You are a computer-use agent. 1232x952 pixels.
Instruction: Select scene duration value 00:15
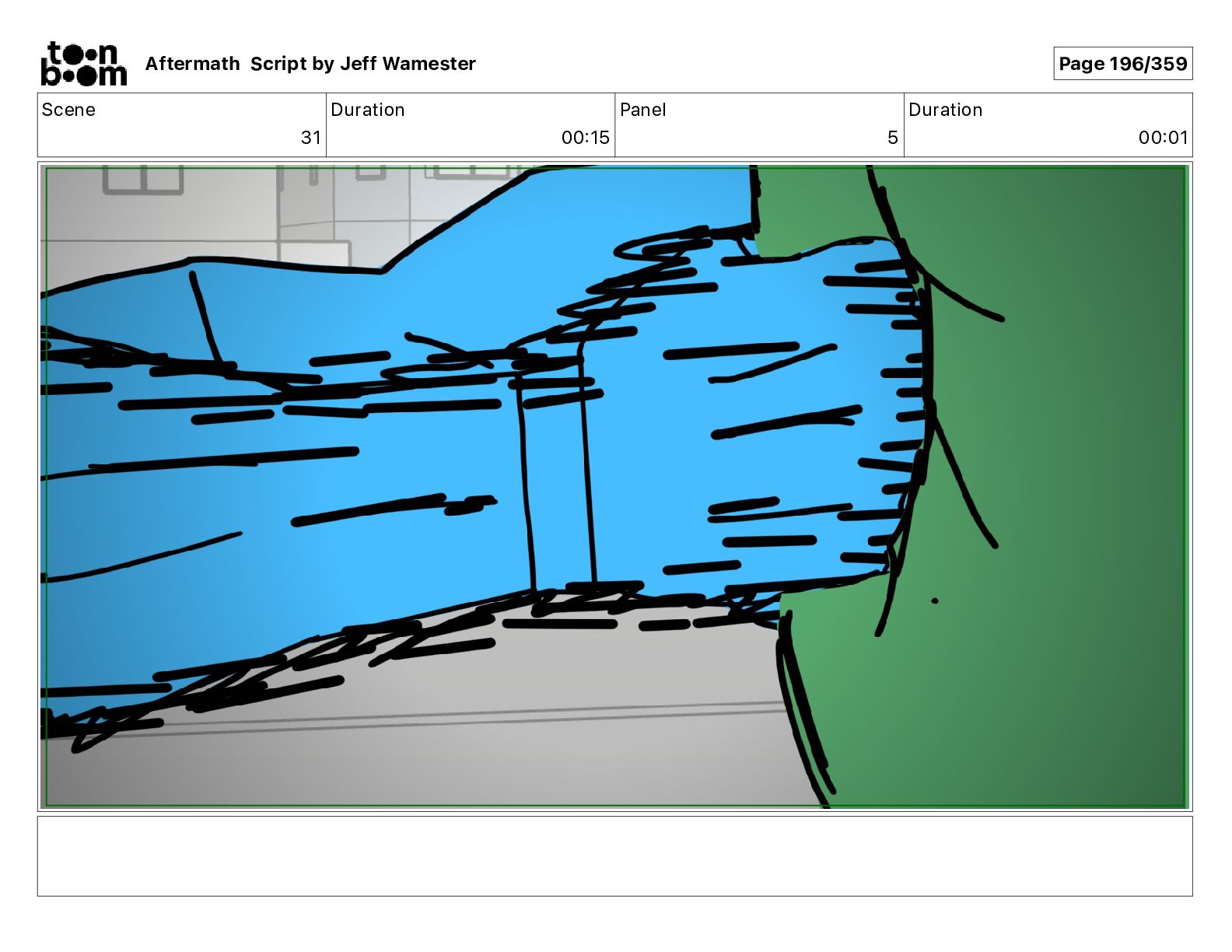point(585,138)
